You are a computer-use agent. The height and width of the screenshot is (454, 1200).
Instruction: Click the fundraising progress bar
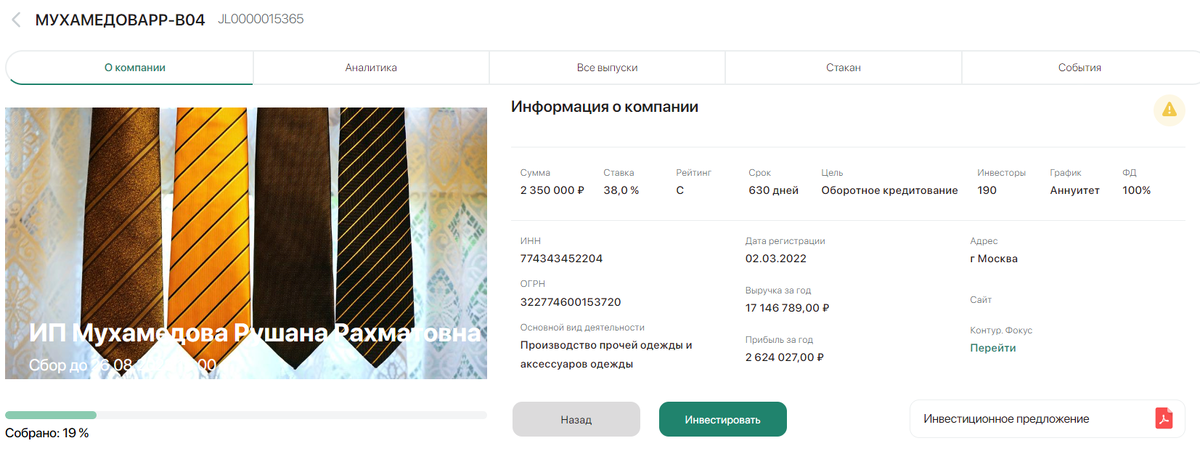246,414
